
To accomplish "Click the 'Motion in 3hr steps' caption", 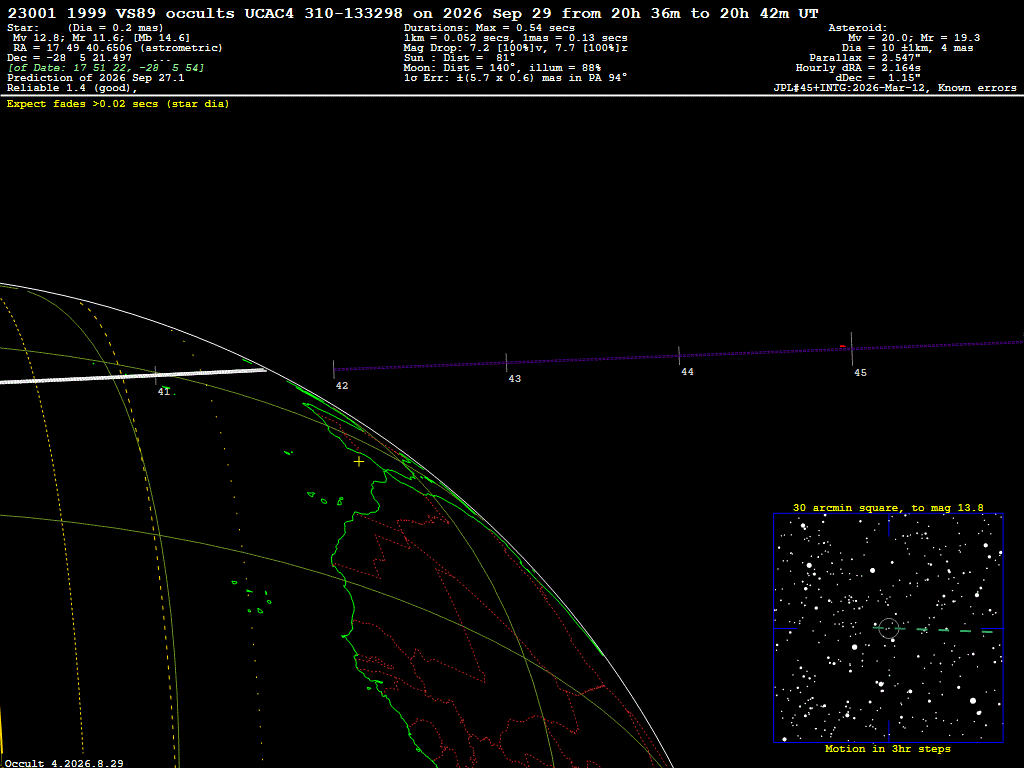I will tap(888, 749).
